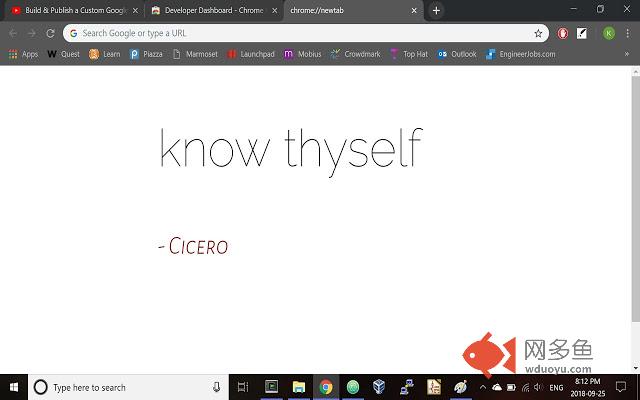640x400 pixels.
Task: Open the green K profile avatar
Action: tap(609, 33)
